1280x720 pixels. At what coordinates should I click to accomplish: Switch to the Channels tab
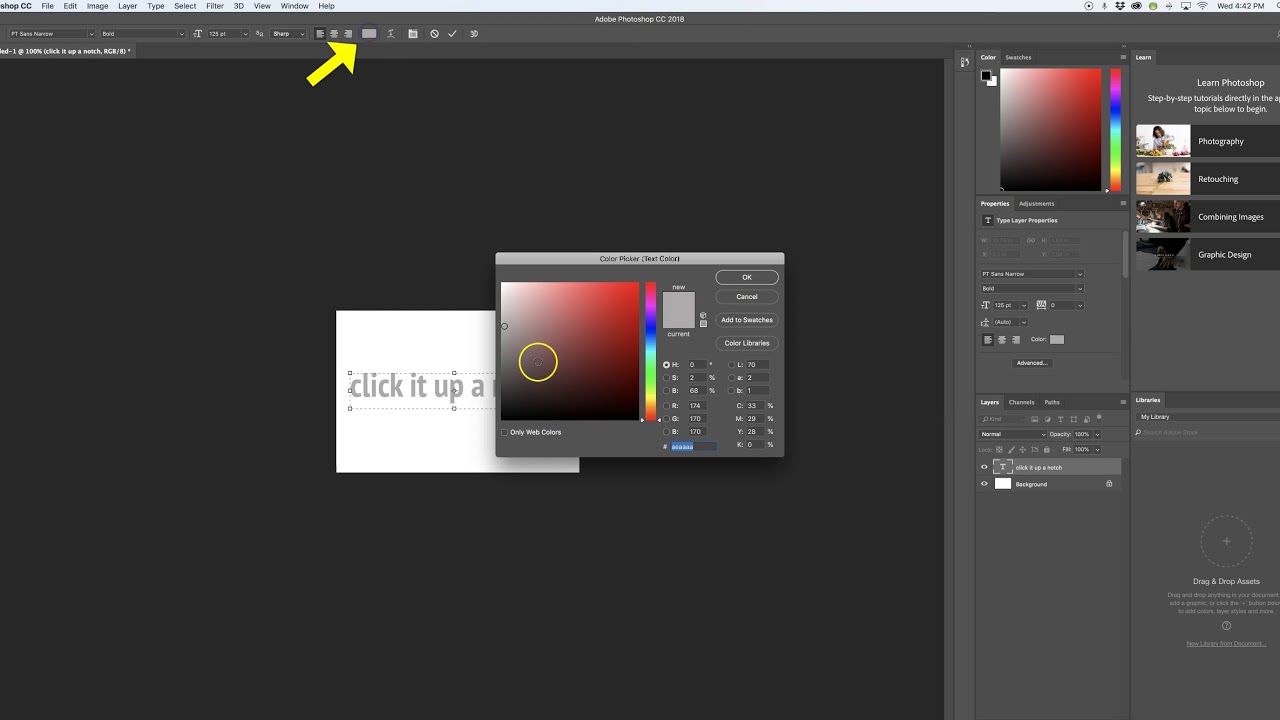pos(1021,402)
